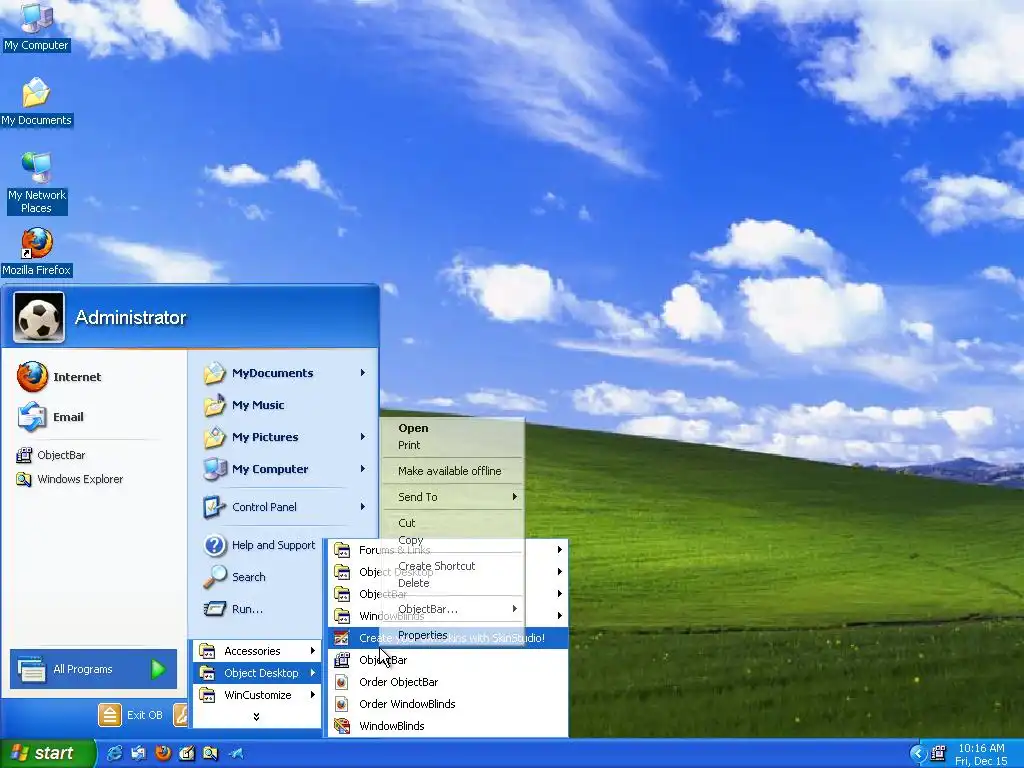Click the ObjectBar system tray icon
Viewport: 1024px width, 768px height.
click(x=938, y=754)
